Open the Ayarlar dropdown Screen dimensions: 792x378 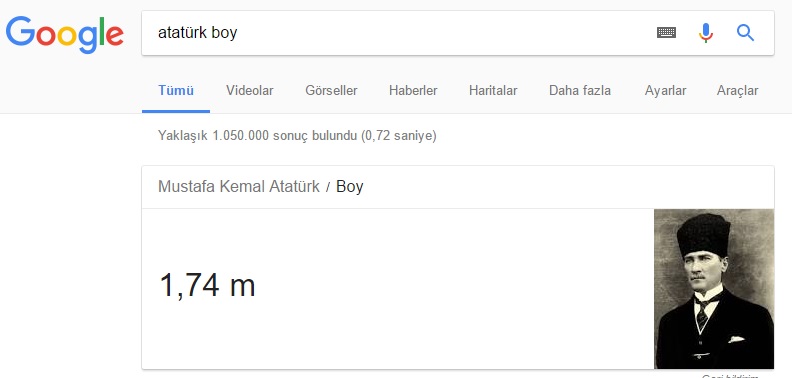[665, 90]
